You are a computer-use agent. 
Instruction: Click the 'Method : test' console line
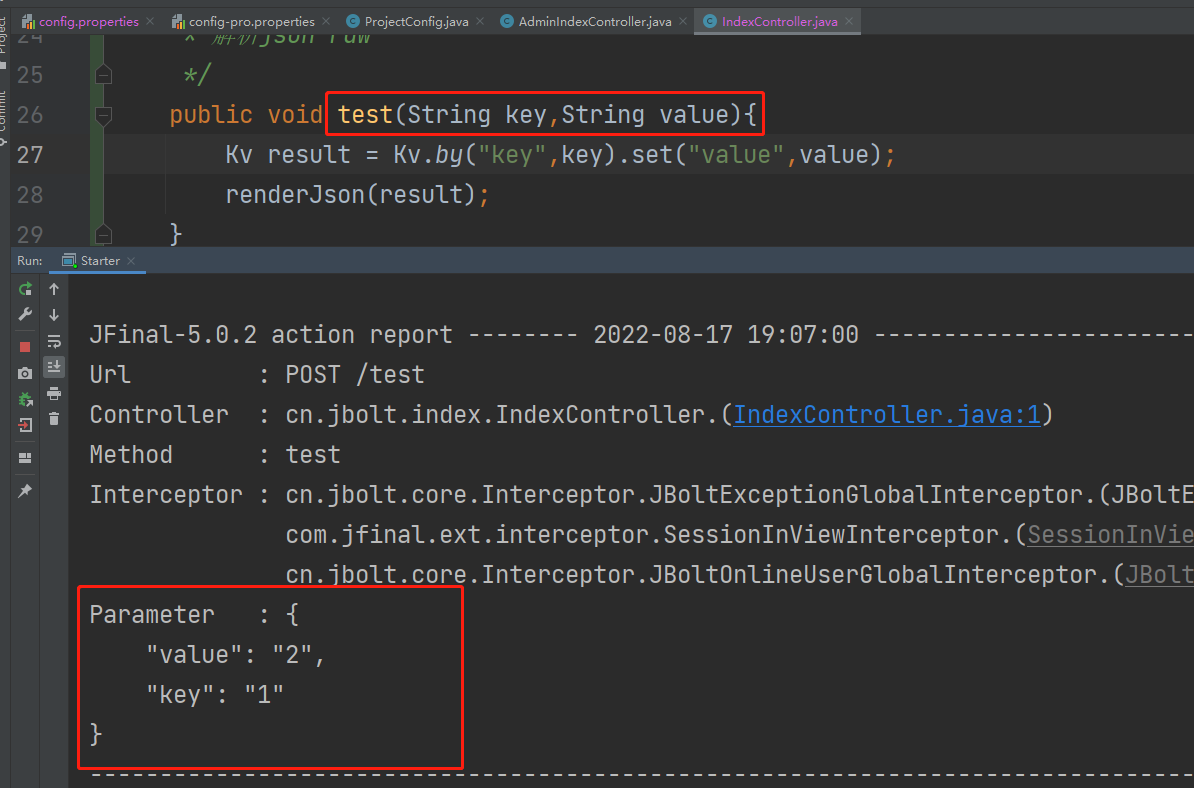(x=215, y=455)
